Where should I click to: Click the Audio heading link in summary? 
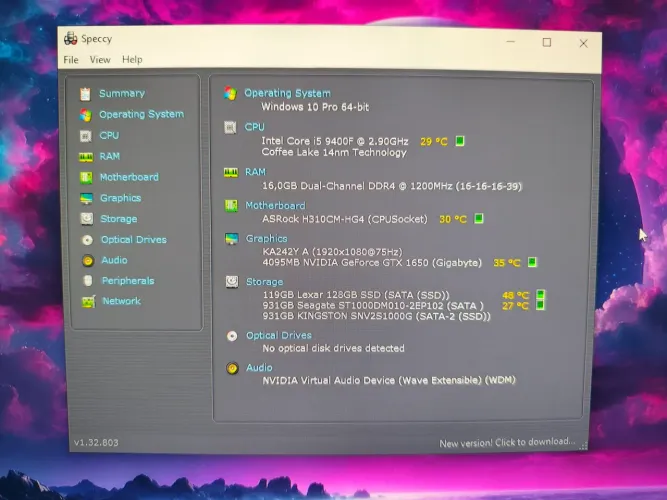259,368
